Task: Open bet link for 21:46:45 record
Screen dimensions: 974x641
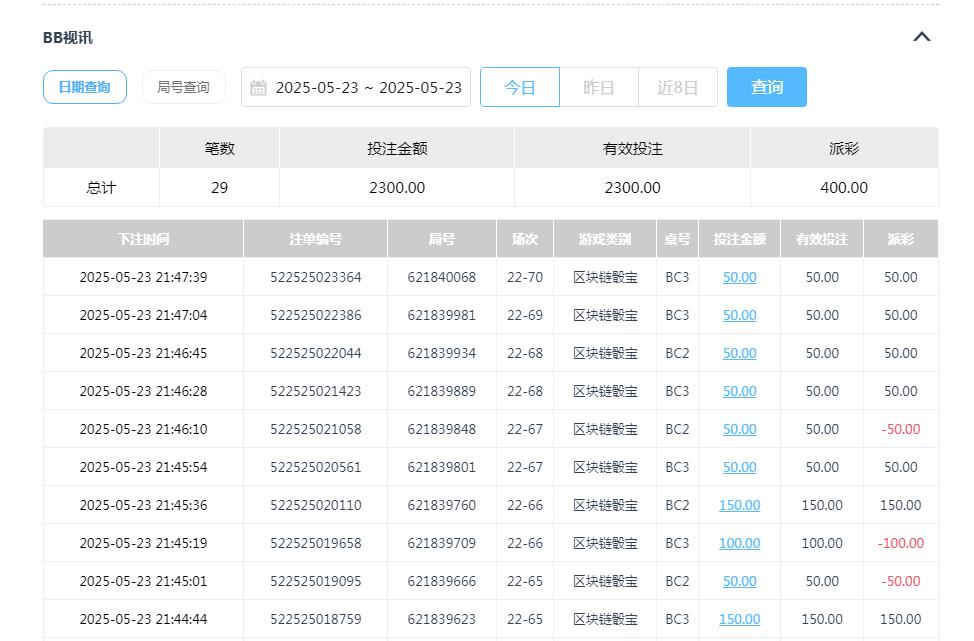Action: [x=739, y=353]
